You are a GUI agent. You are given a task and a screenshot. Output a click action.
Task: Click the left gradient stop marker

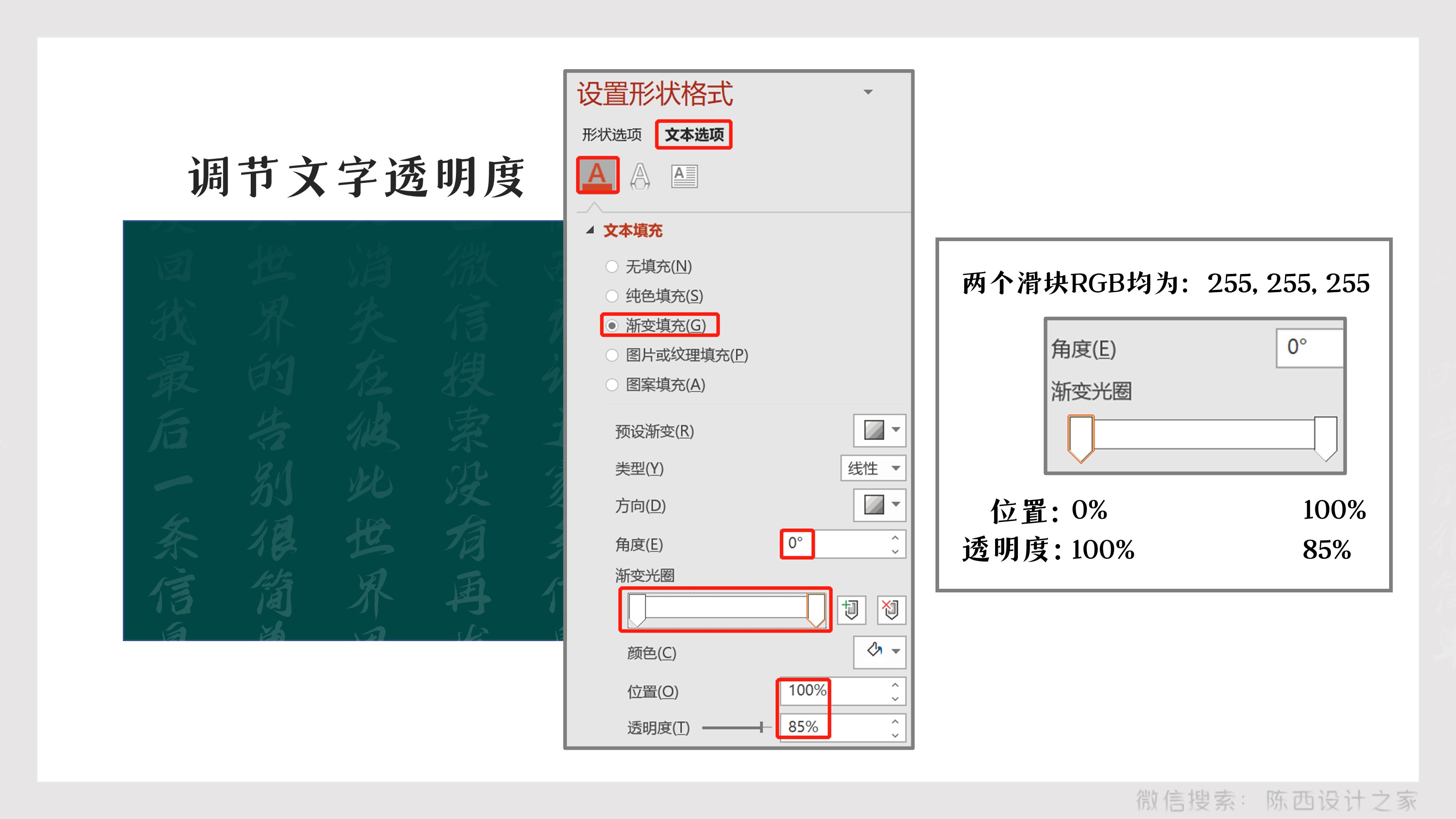point(637,609)
